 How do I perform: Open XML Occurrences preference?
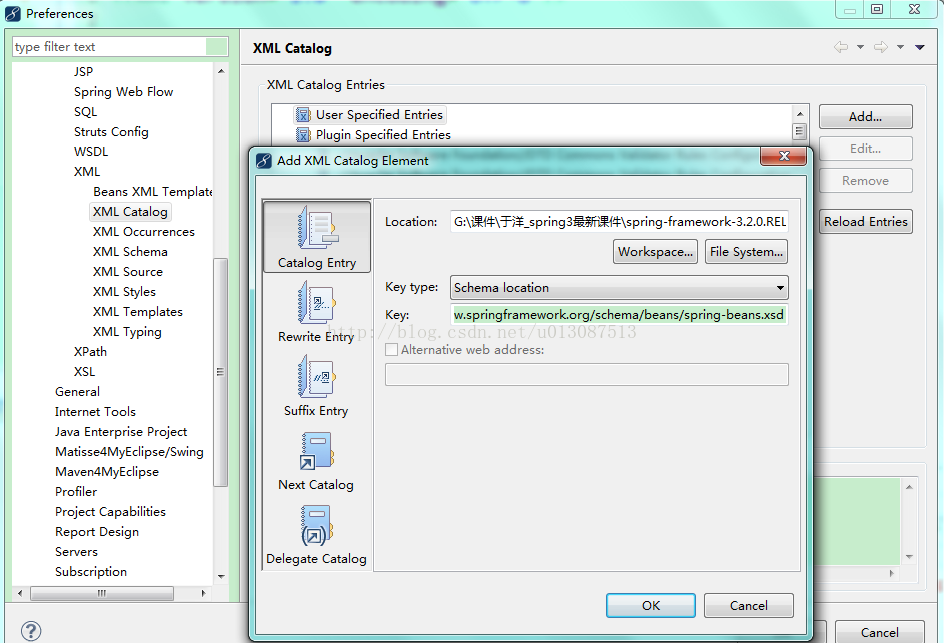(143, 231)
